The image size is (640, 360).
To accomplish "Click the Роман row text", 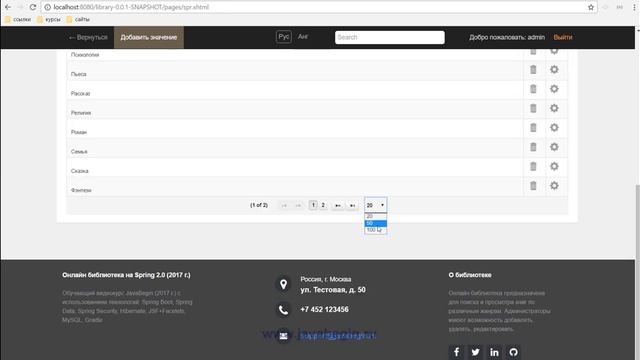I will [79, 132].
